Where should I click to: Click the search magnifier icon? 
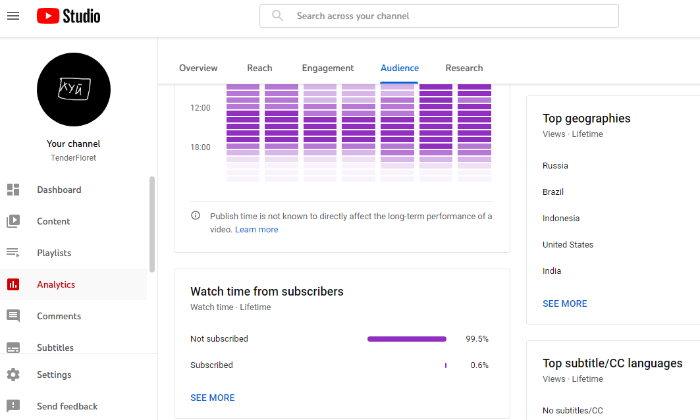[277, 16]
